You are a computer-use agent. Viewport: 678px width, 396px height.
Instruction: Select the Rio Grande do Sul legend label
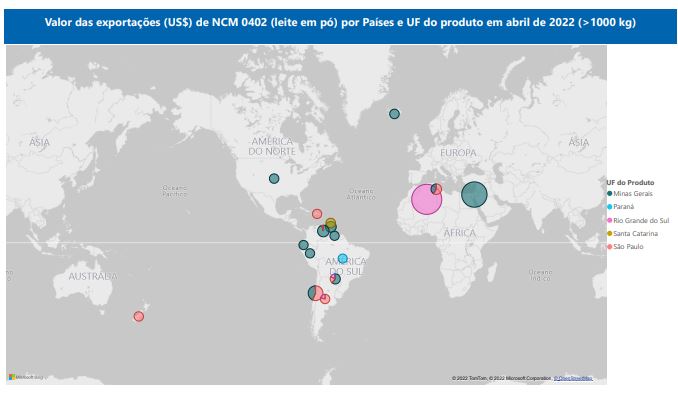641,220
